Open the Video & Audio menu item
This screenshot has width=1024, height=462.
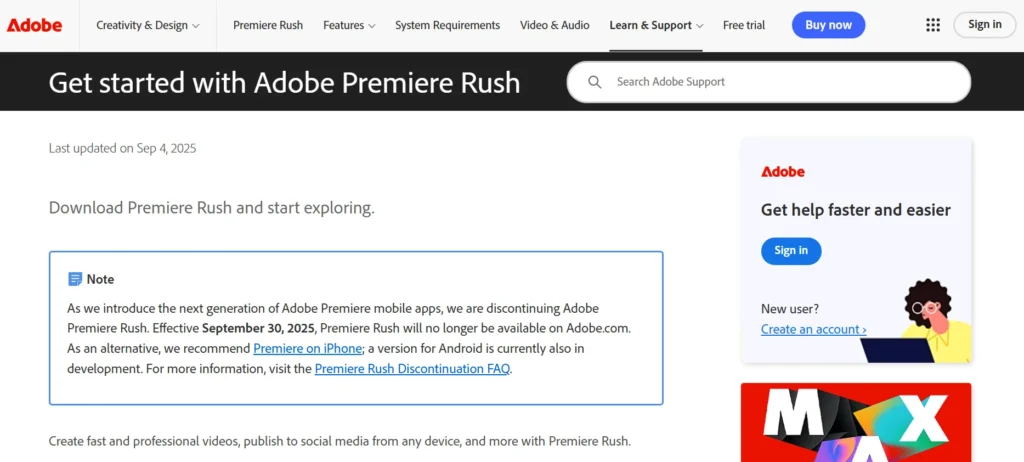click(554, 25)
